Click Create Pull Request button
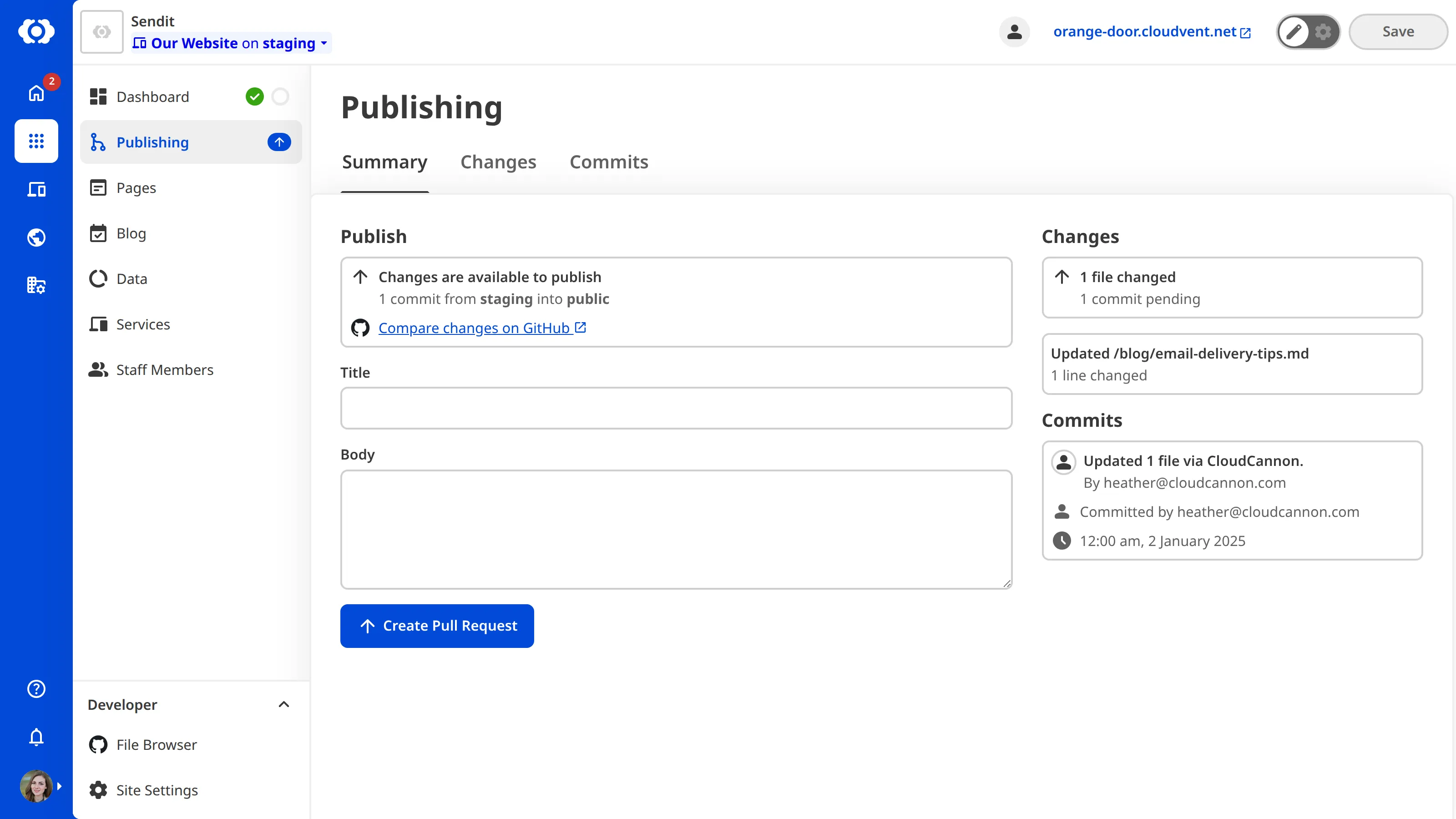 click(x=437, y=626)
